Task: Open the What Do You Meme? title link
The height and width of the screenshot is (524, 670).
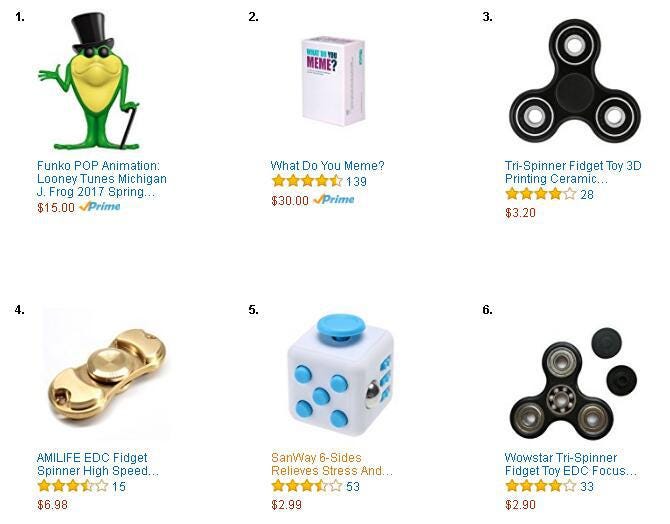Action: 328,166
